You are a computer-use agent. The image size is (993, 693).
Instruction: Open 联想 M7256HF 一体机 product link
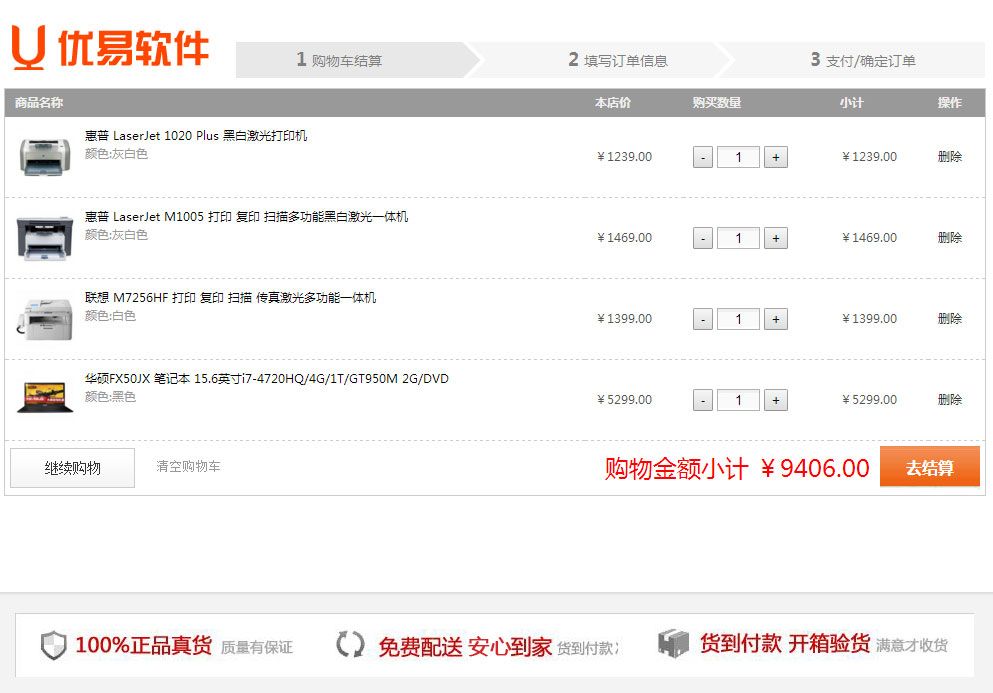pyautogui.click(x=231, y=298)
